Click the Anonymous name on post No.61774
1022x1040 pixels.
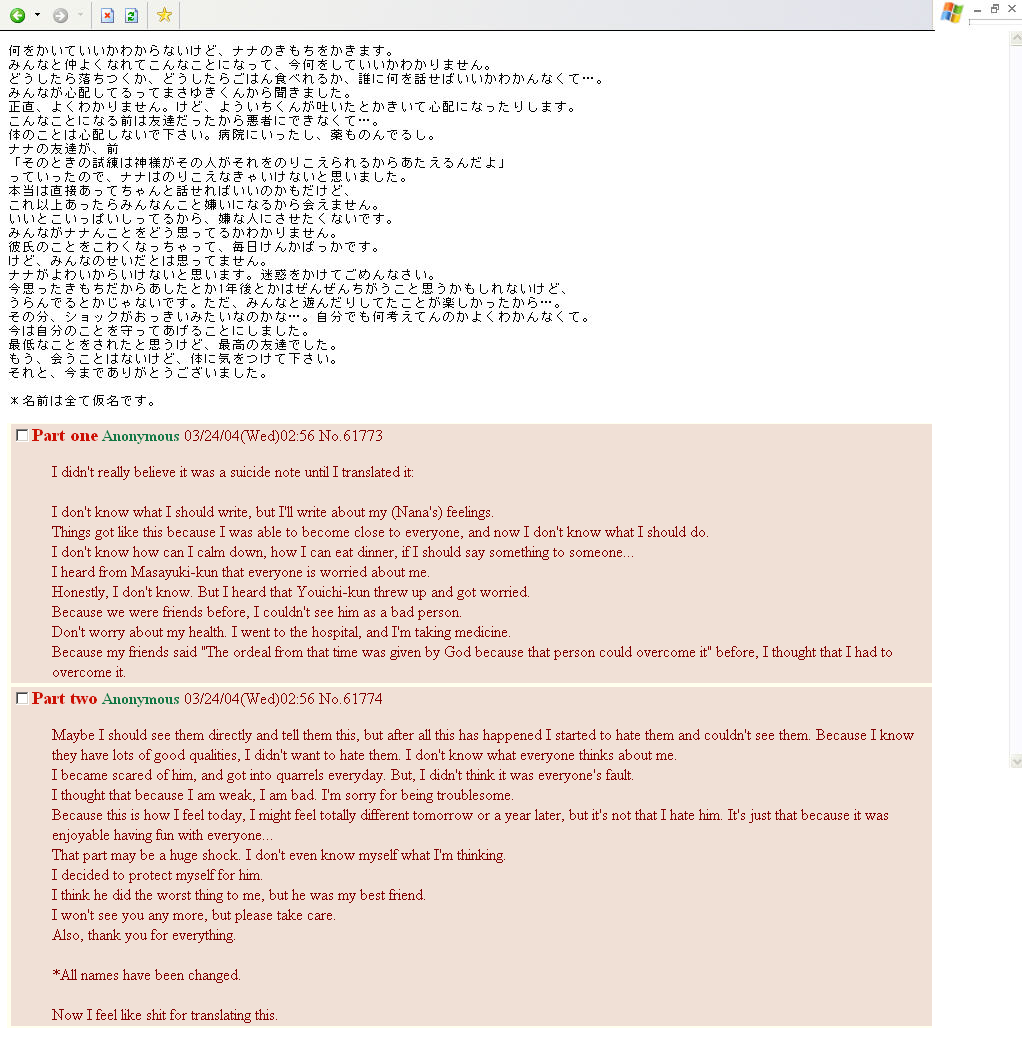(141, 699)
